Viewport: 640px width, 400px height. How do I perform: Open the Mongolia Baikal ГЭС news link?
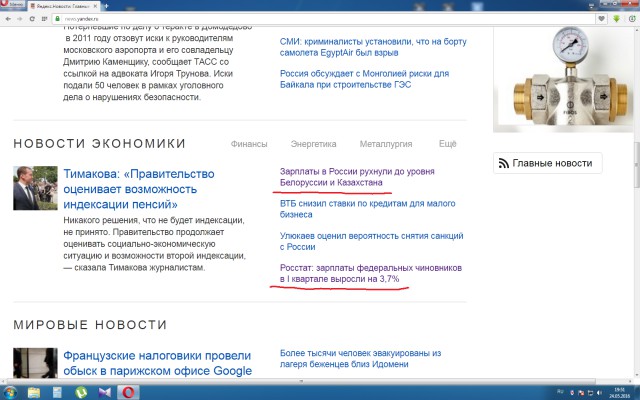pyautogui.click(x=364, y=79)
